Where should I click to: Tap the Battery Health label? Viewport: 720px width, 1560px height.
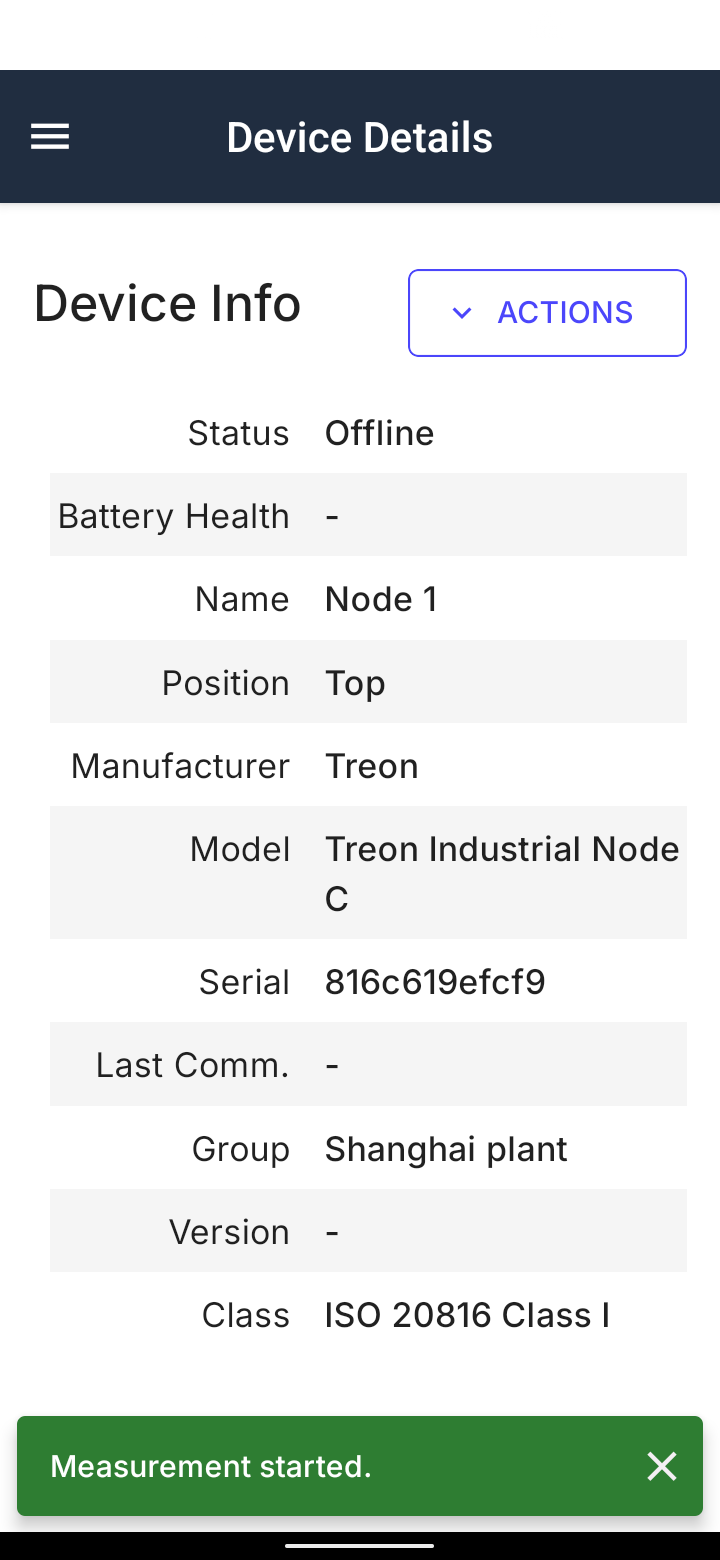pyautogui.click(x=174, y=516)
